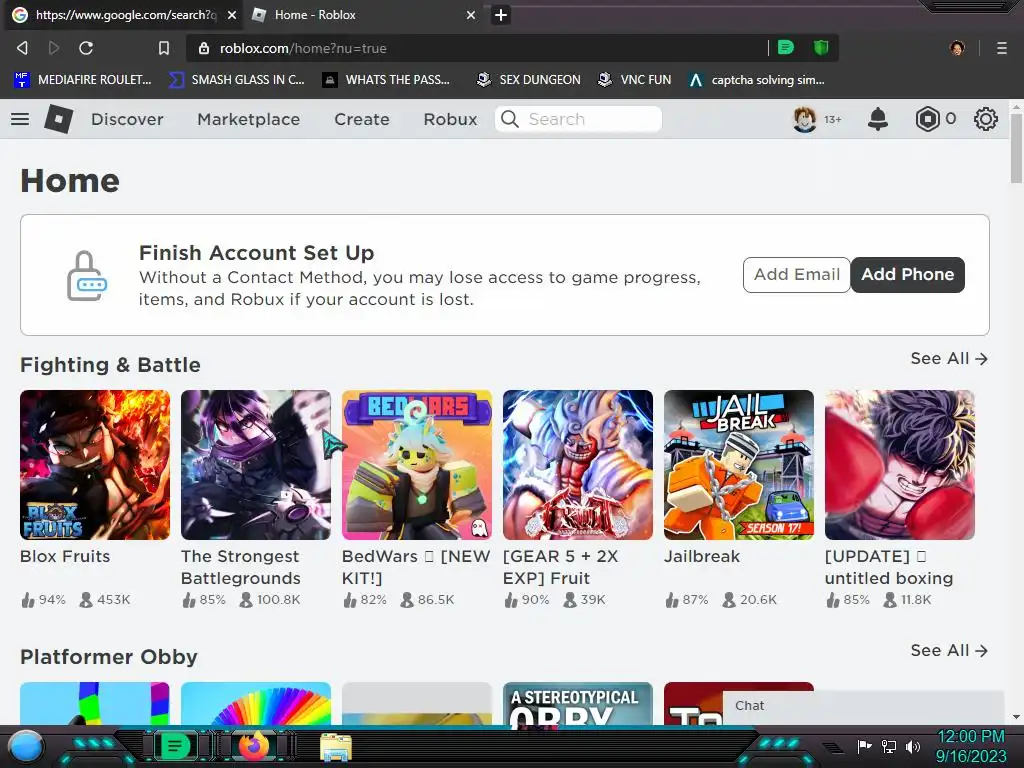
Task: Click the roblox.com address bar
Action: tap(477, 48)
